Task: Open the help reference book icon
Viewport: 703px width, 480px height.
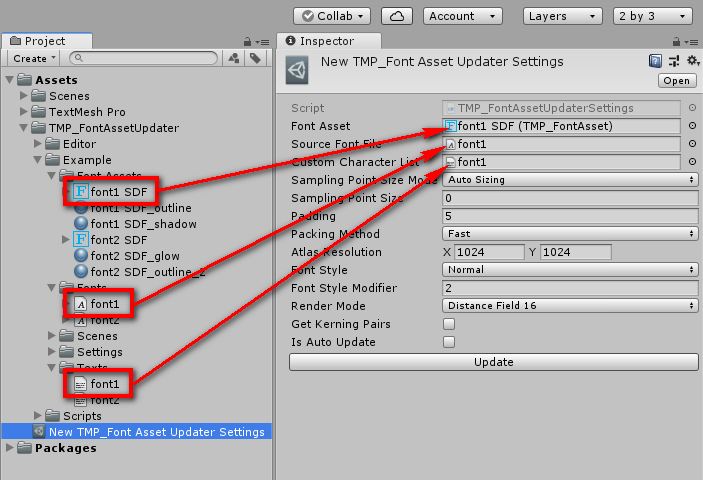Action: click(x=655, y=61)
